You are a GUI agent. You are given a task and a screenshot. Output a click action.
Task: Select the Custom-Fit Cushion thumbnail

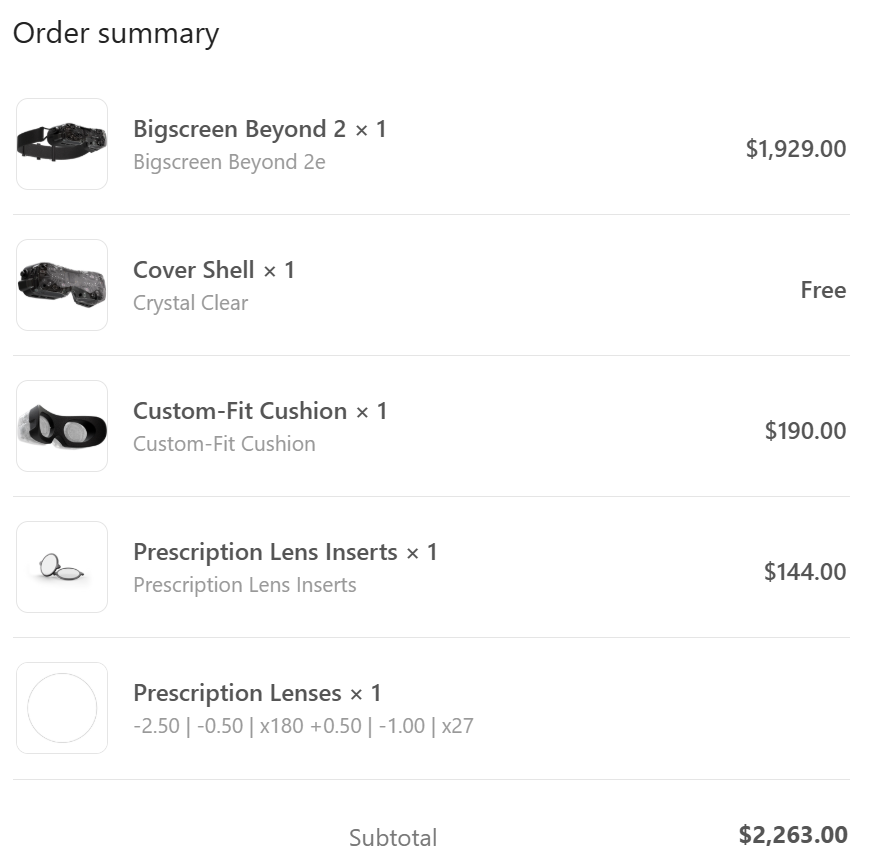point(62,426)
